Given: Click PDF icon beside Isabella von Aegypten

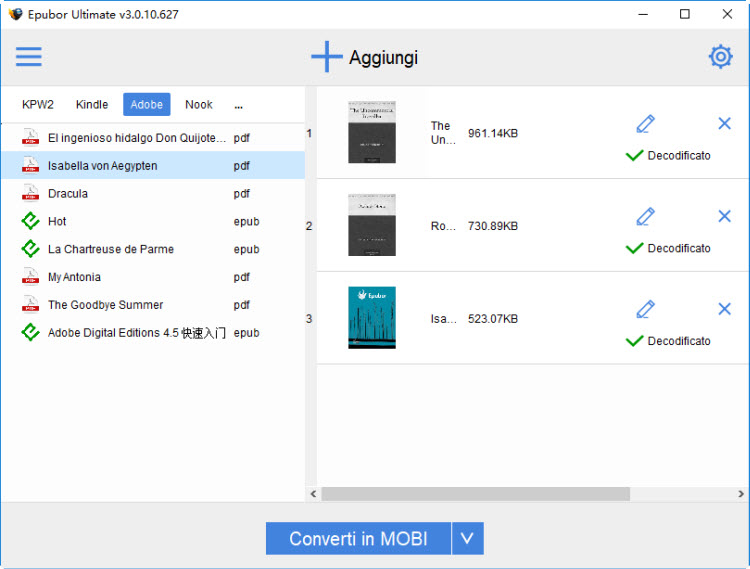Looking at the screenshot, I should [30, 165].
